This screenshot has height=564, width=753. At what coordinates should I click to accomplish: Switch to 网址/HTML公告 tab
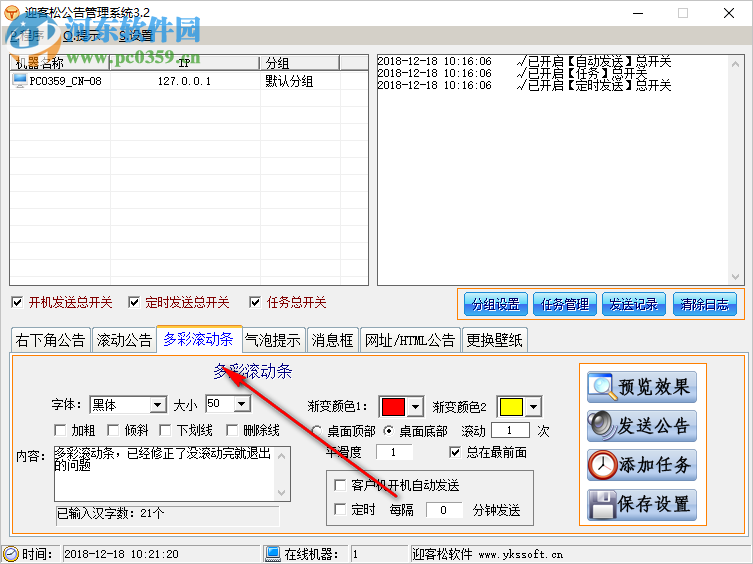click(x=410, y=340)
